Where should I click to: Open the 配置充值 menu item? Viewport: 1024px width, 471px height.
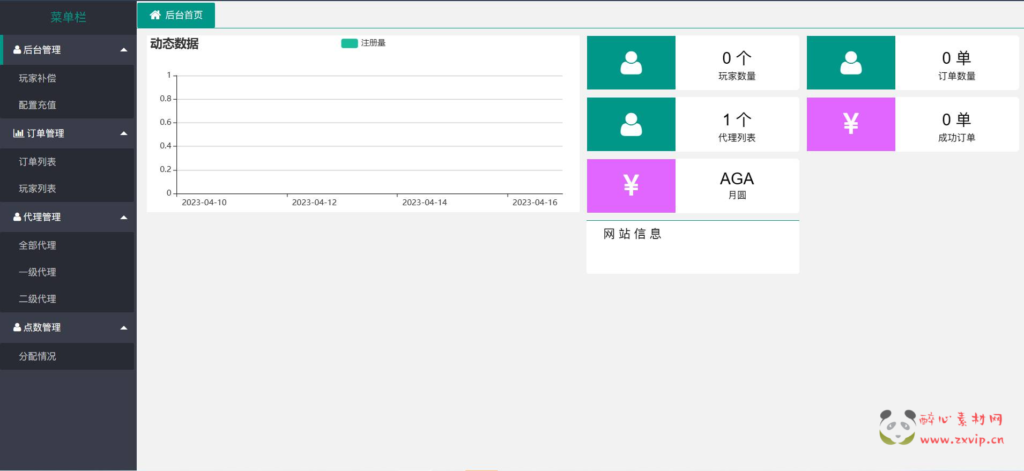click(x=38, y=104)
